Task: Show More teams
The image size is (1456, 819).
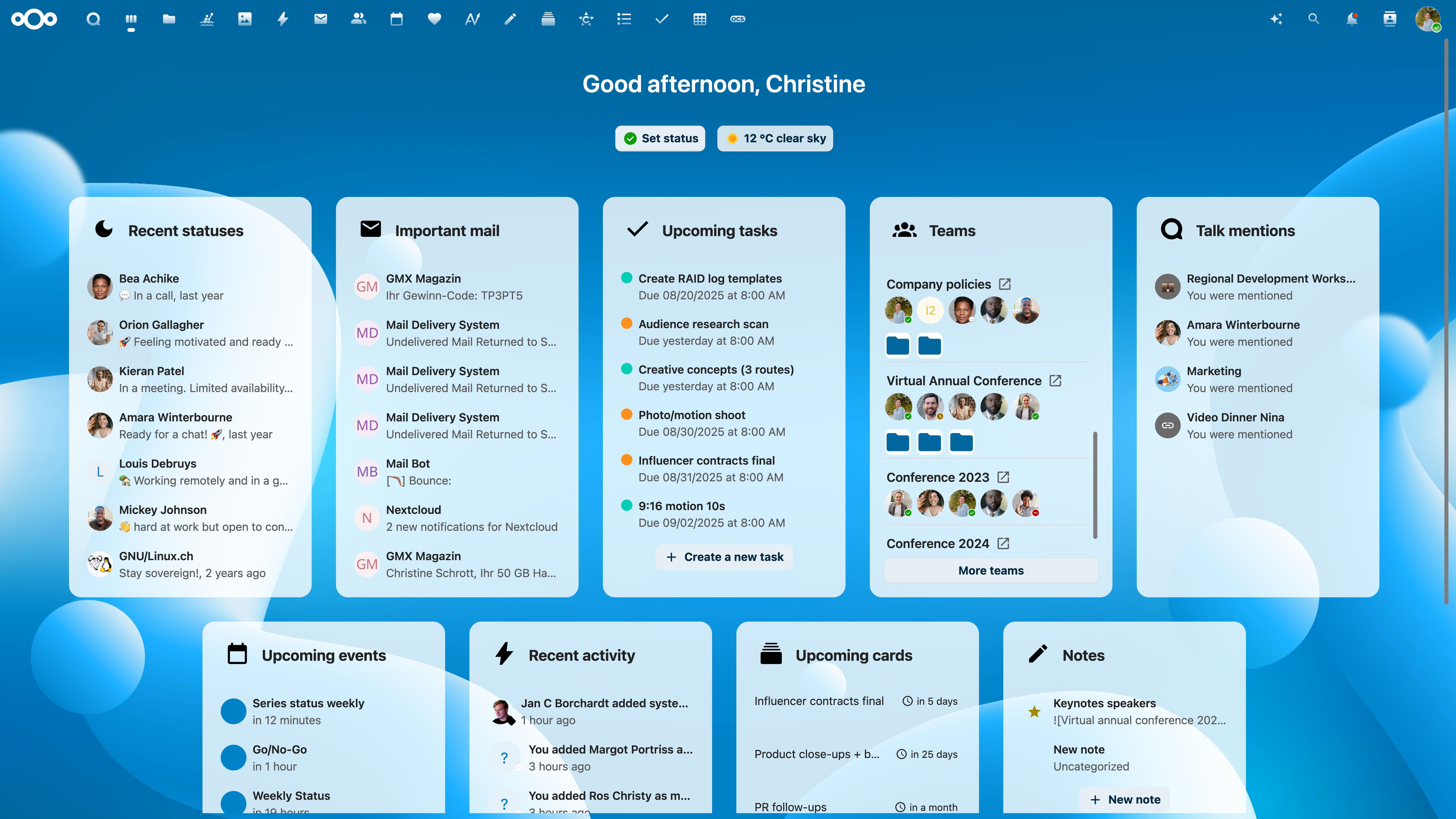Action: point(991,570)
